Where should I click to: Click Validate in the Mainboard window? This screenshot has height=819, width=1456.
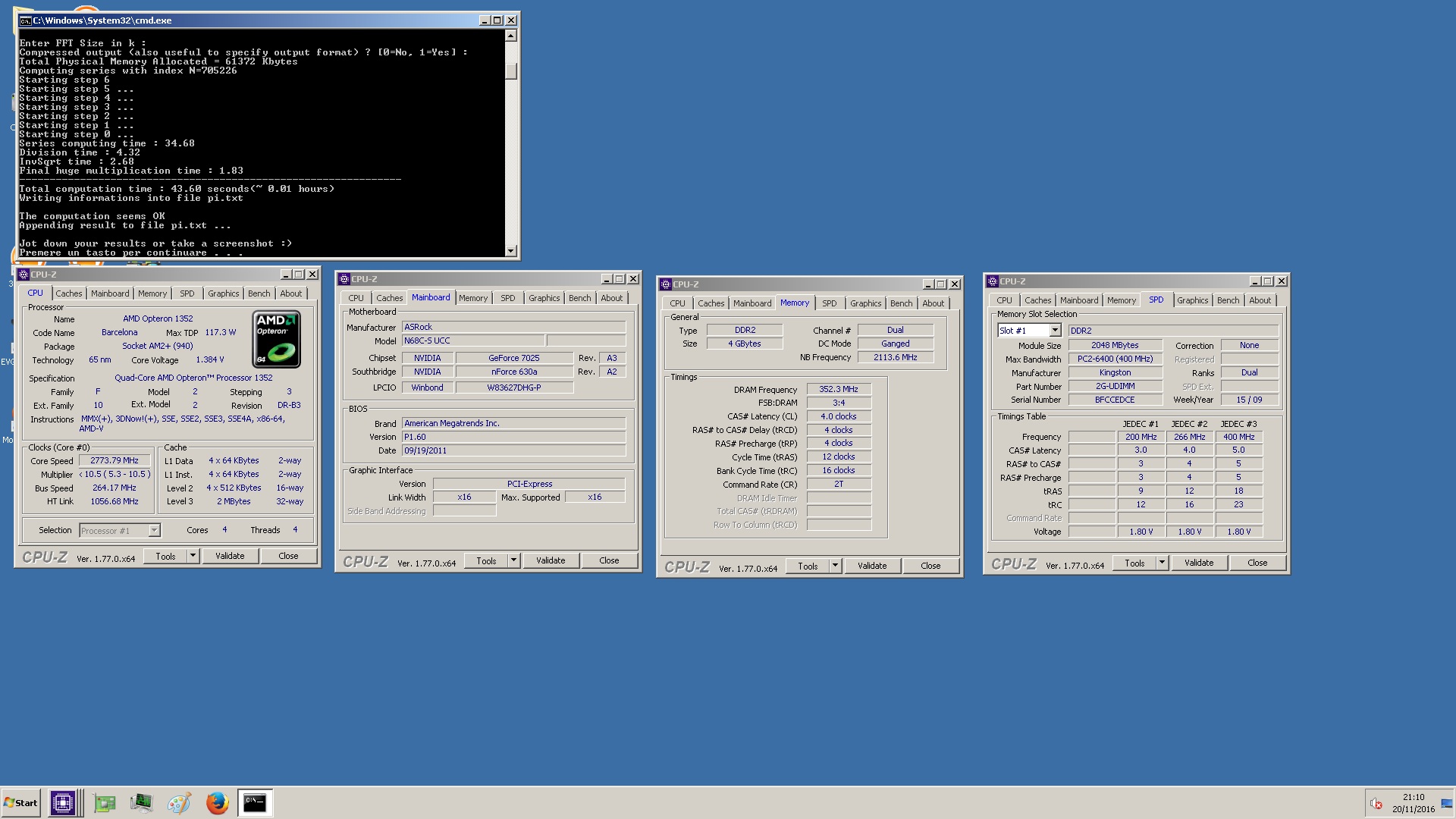[x=551, y=560]
